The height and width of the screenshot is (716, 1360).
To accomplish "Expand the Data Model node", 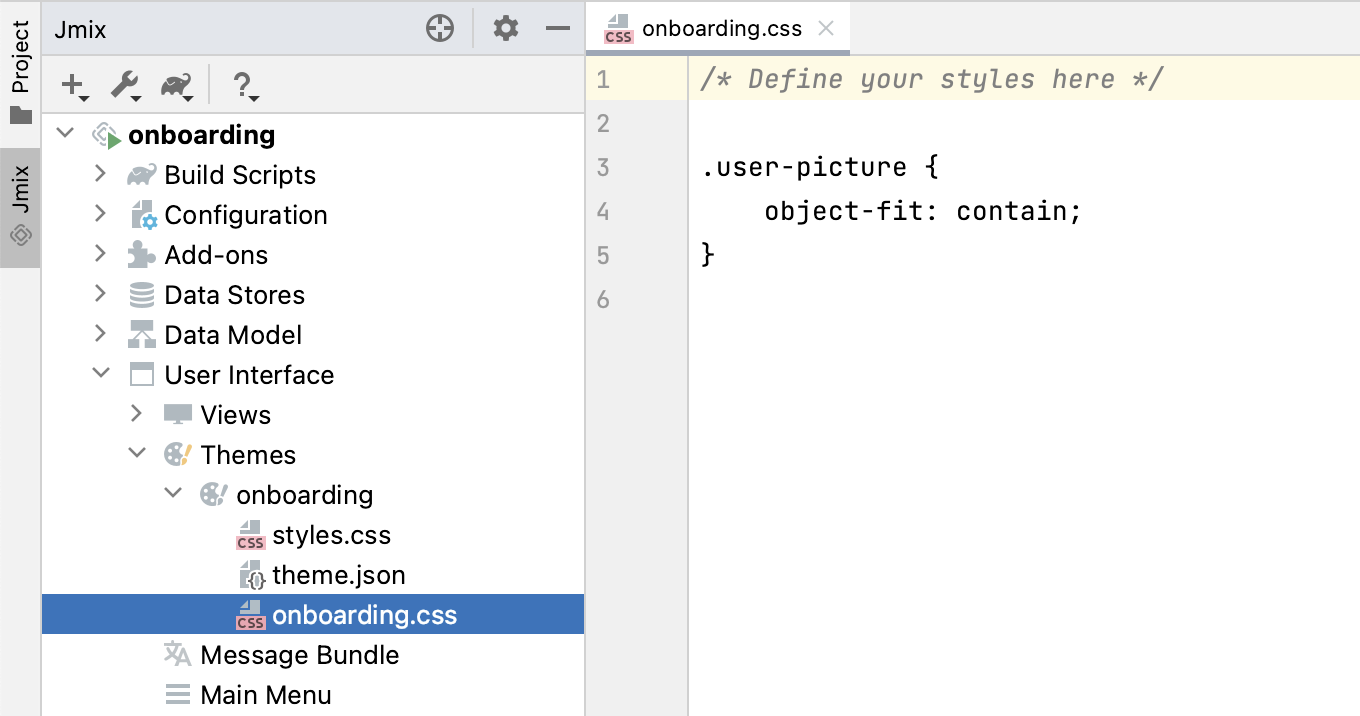I will 100,334.
